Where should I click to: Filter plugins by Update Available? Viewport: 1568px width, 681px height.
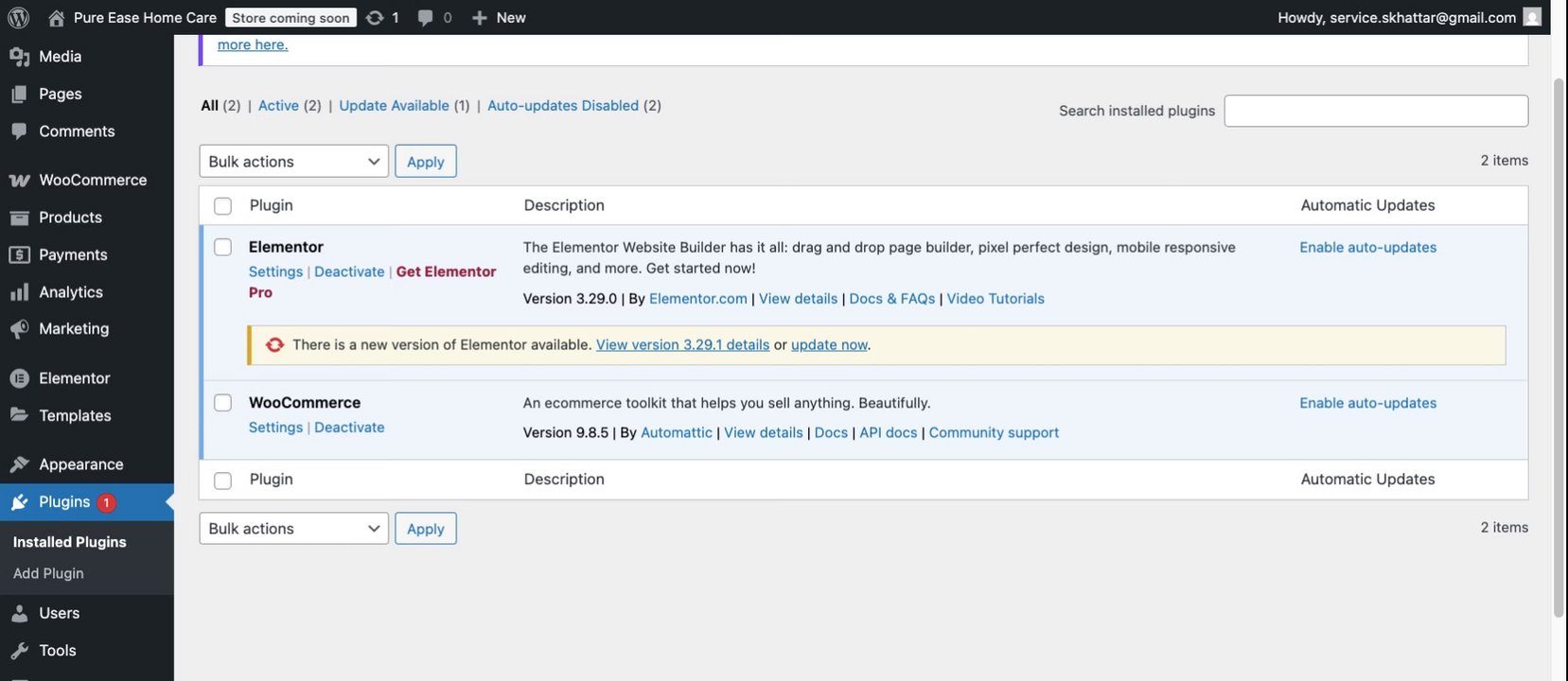pos(394,106)
